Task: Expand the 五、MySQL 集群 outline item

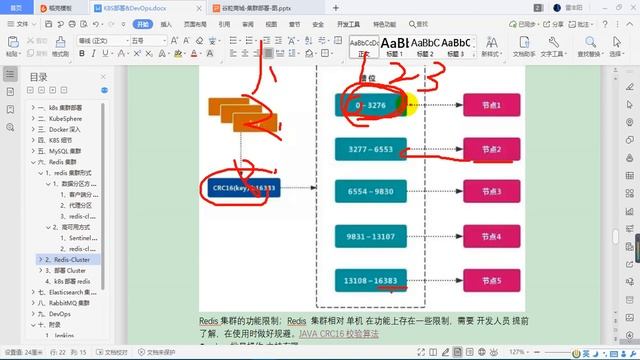Action: (x=33, y=151)
